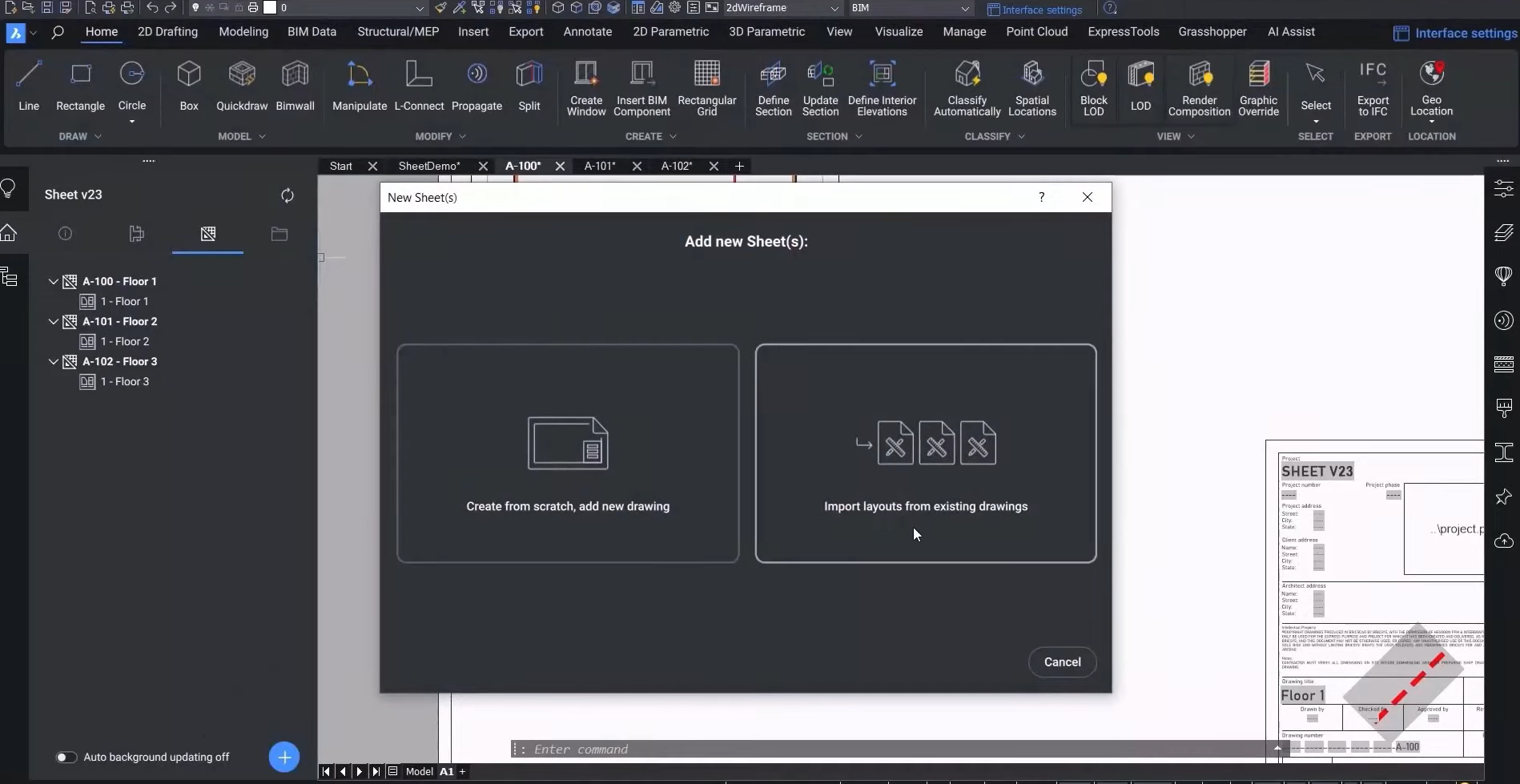This screenshot has width=1520, height=784.
Task: Click the Propagate tool
Action: click(x=477, y=85)
